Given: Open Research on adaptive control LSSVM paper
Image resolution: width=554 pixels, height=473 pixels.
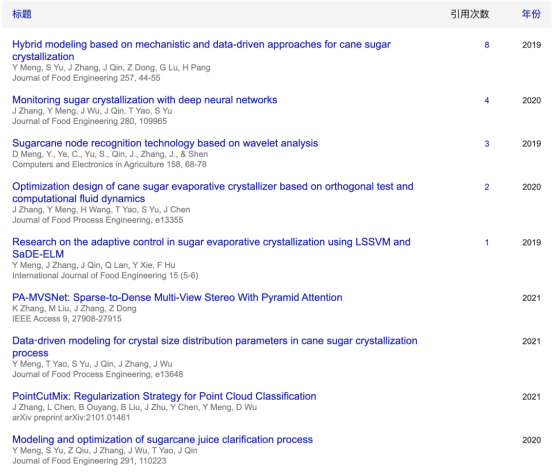Looking at the screenshot, I should [x=211, y=248].
